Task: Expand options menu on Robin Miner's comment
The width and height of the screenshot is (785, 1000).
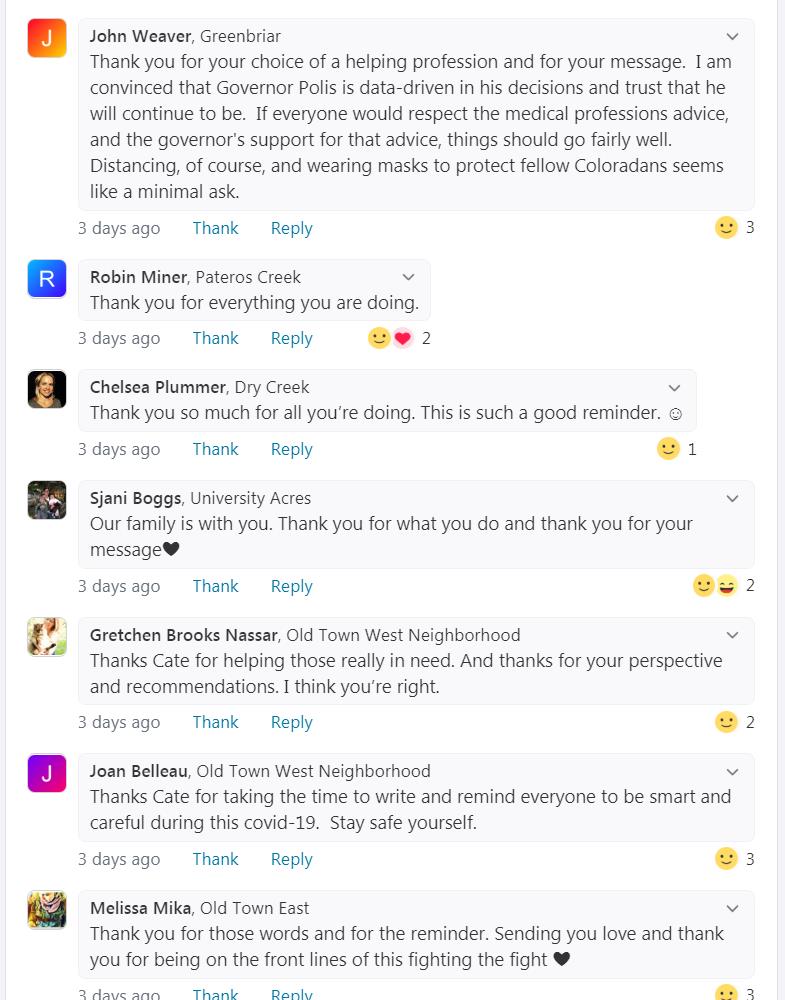Action: click(408, 277)
